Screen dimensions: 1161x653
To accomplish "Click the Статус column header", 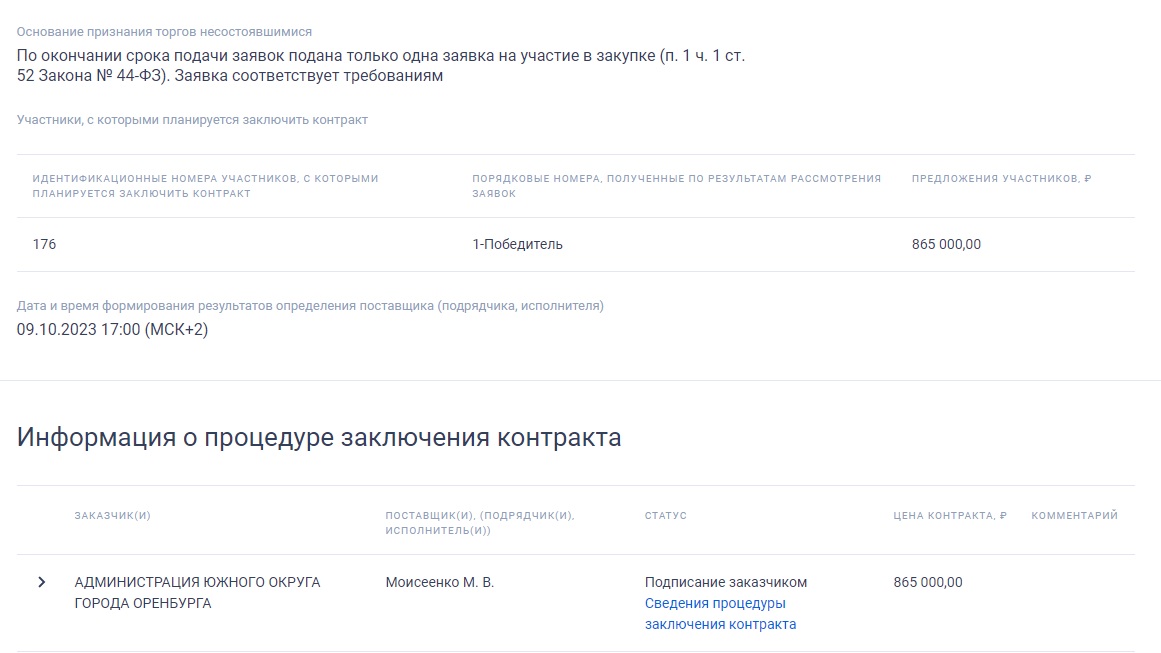I will point(665,516).
